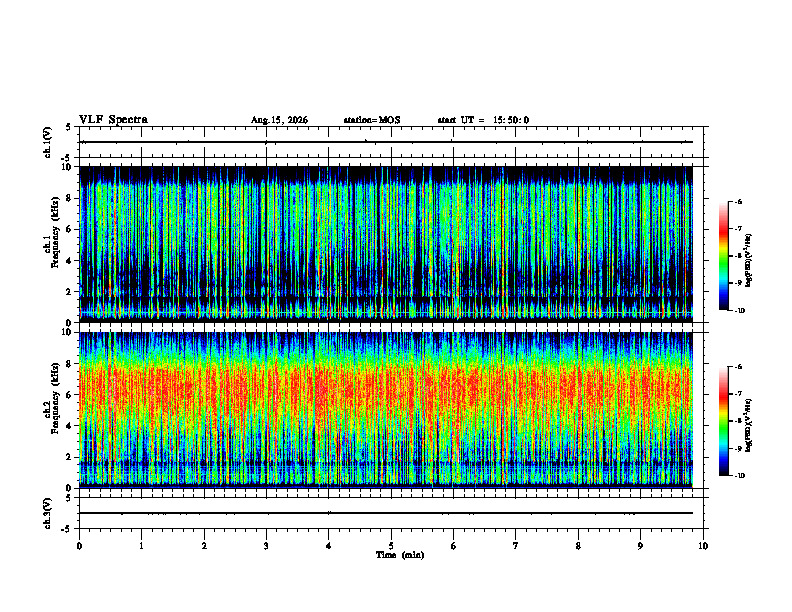Click time-axis tick label '1'
792x612 pixels.
141,546
